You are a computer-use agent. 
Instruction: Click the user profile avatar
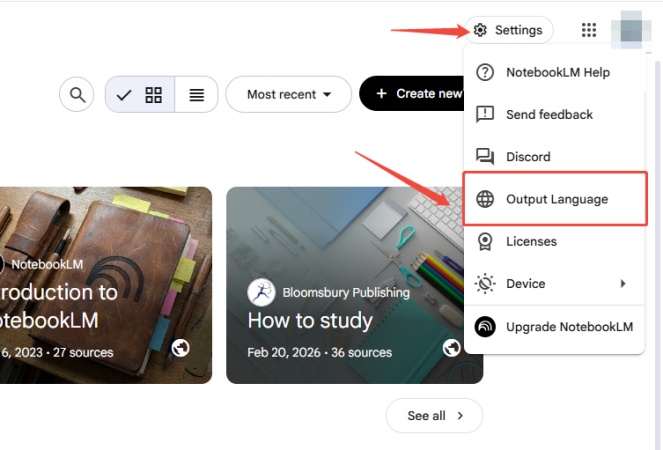click(x=631, y=30)
